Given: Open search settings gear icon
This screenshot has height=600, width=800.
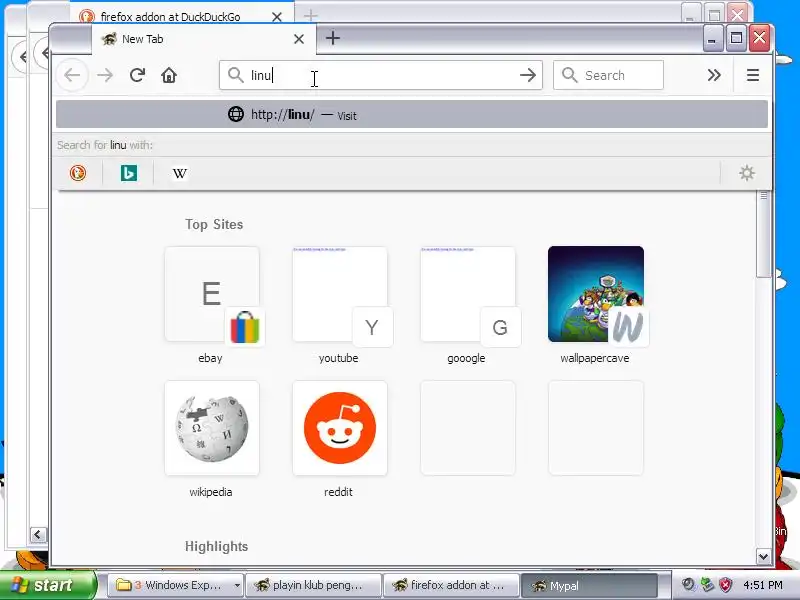Looking at the screenshot, I should (747, 173).
